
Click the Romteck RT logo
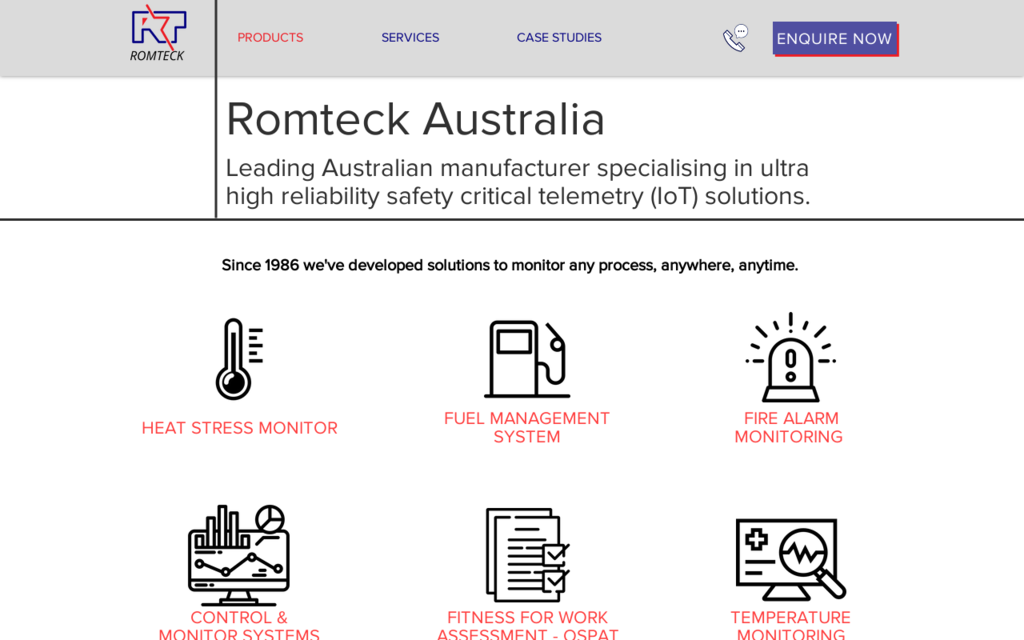(156, 28)
